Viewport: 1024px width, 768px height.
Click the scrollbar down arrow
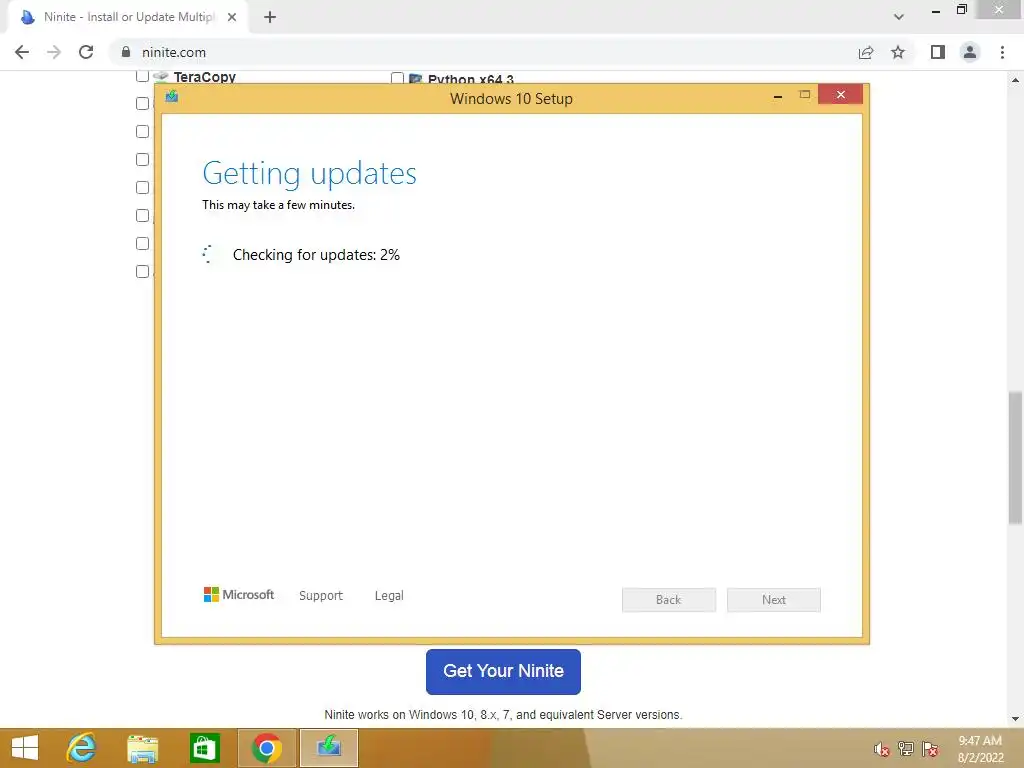(1015, 719)
